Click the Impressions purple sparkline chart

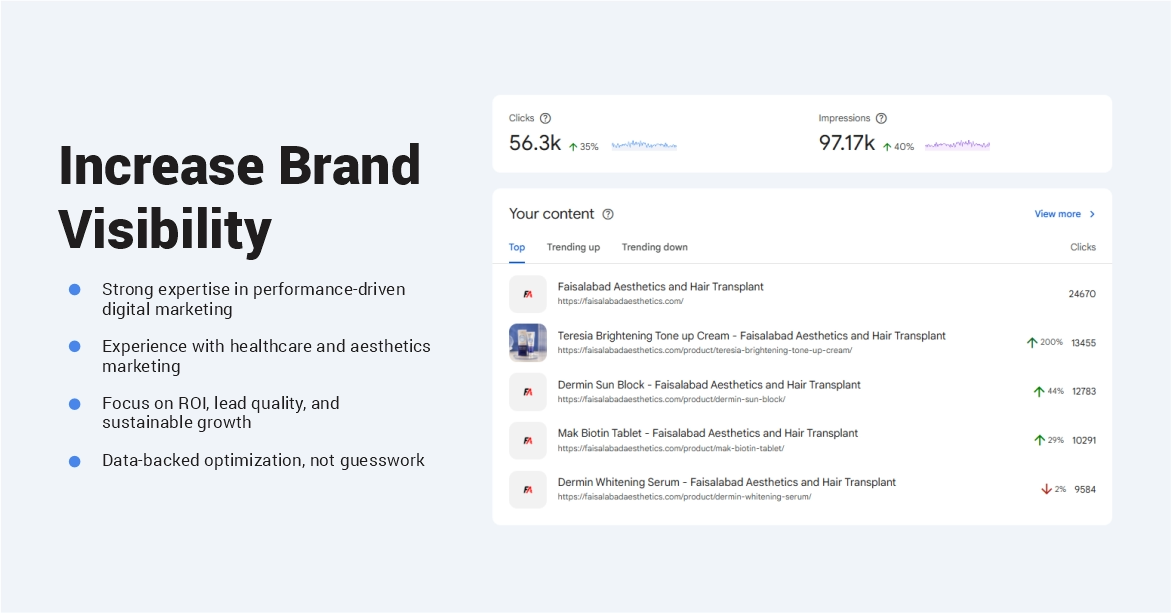[x=957, y=146]
